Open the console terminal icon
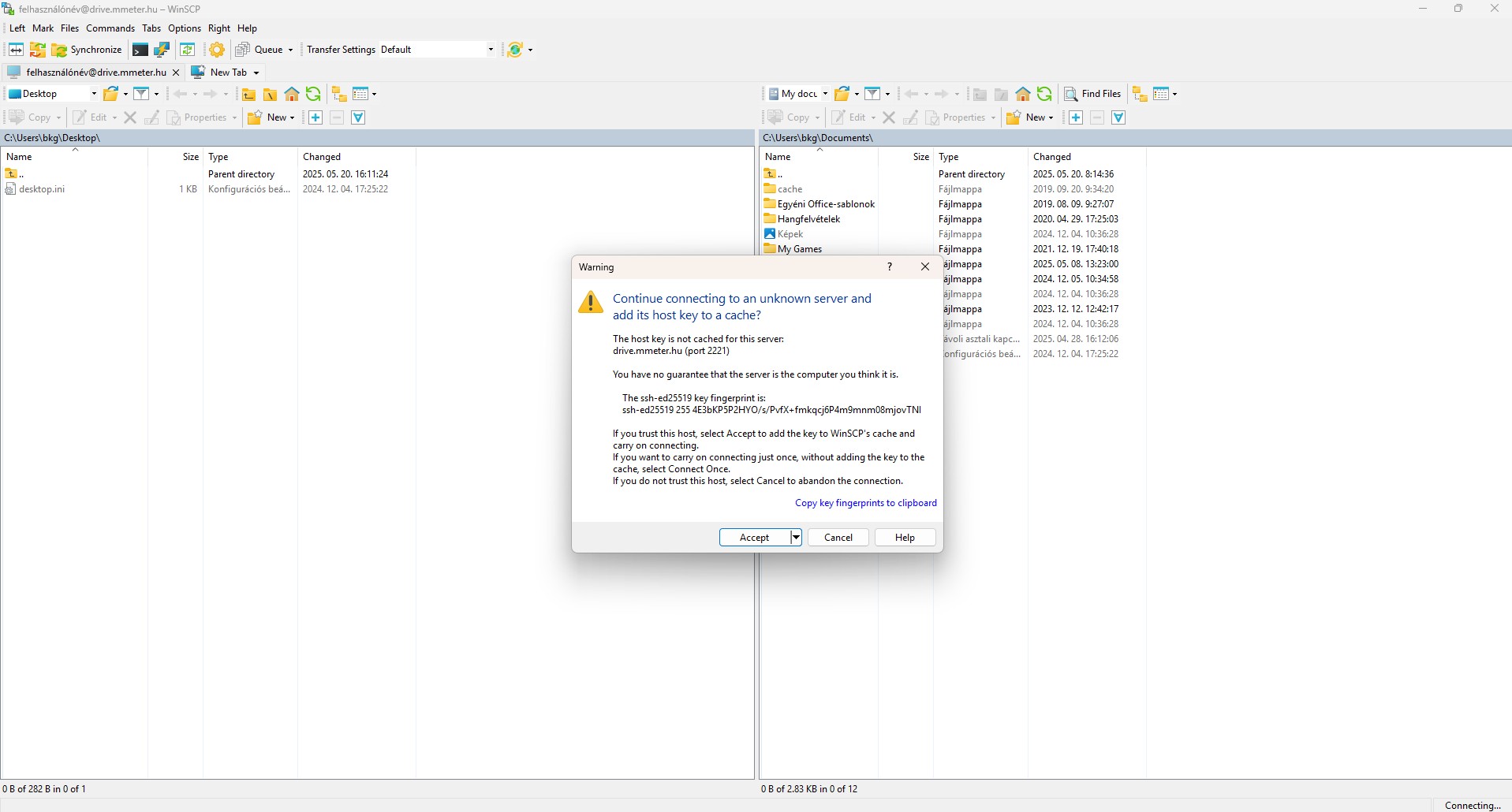The height and width of the screenshot is (812, 1512). click(x=140, y=50)
